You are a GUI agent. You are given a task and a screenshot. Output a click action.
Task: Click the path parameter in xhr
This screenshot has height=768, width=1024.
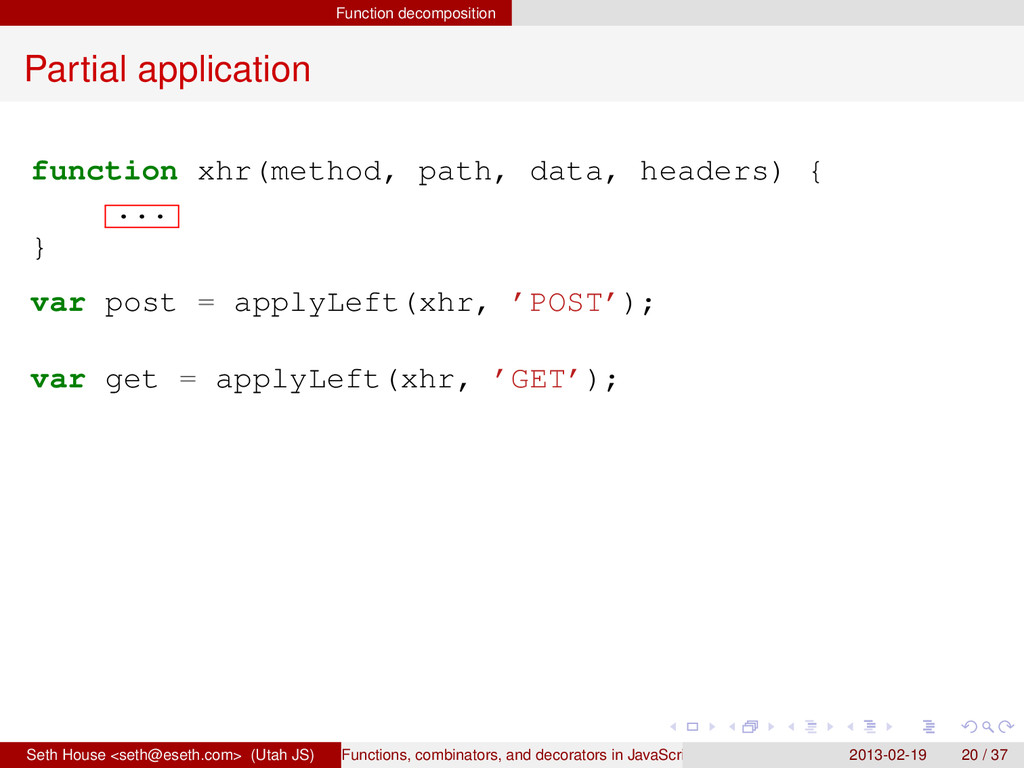coord(455,172)
